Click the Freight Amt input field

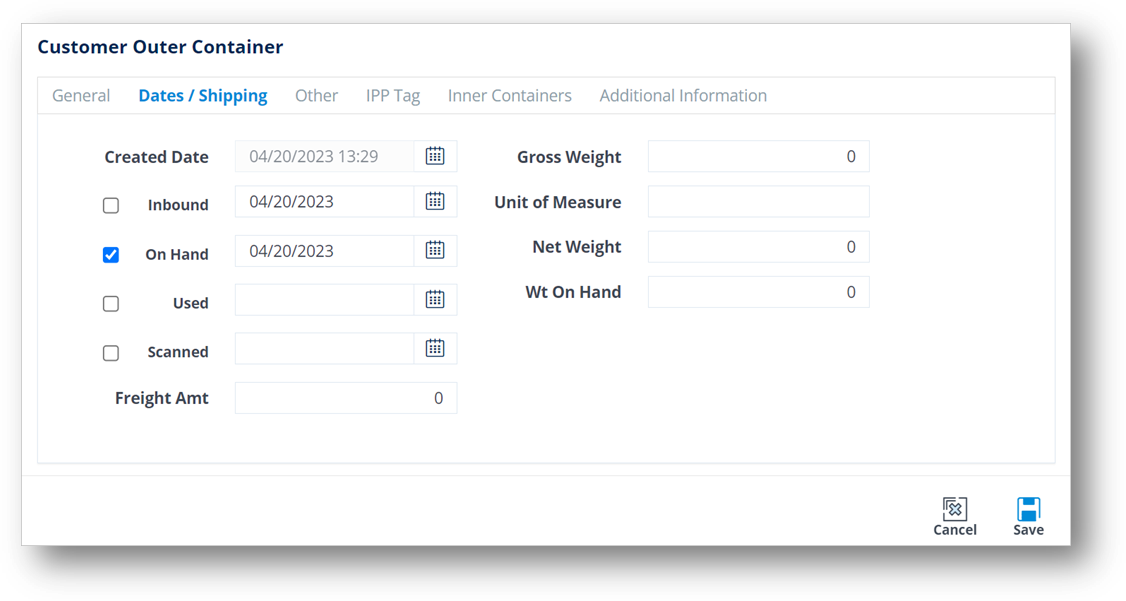pyautogui.click(x=345, y=397)
